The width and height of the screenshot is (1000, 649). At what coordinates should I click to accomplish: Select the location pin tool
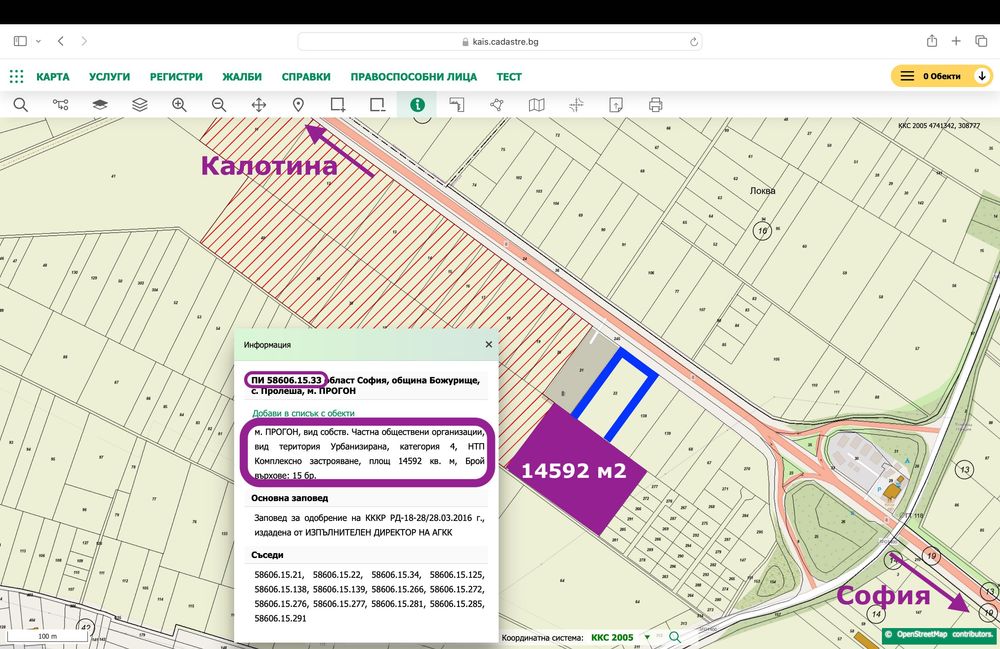coord(298,104)
